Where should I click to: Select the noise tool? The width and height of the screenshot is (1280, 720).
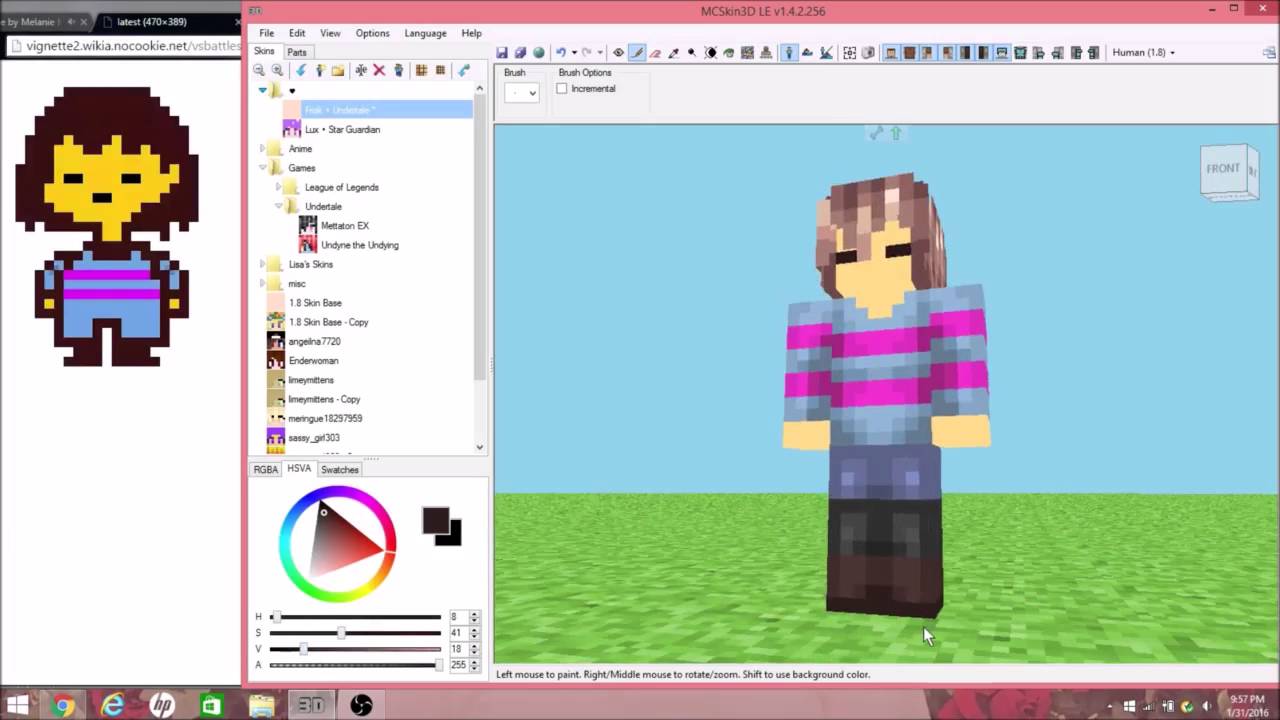748,52
